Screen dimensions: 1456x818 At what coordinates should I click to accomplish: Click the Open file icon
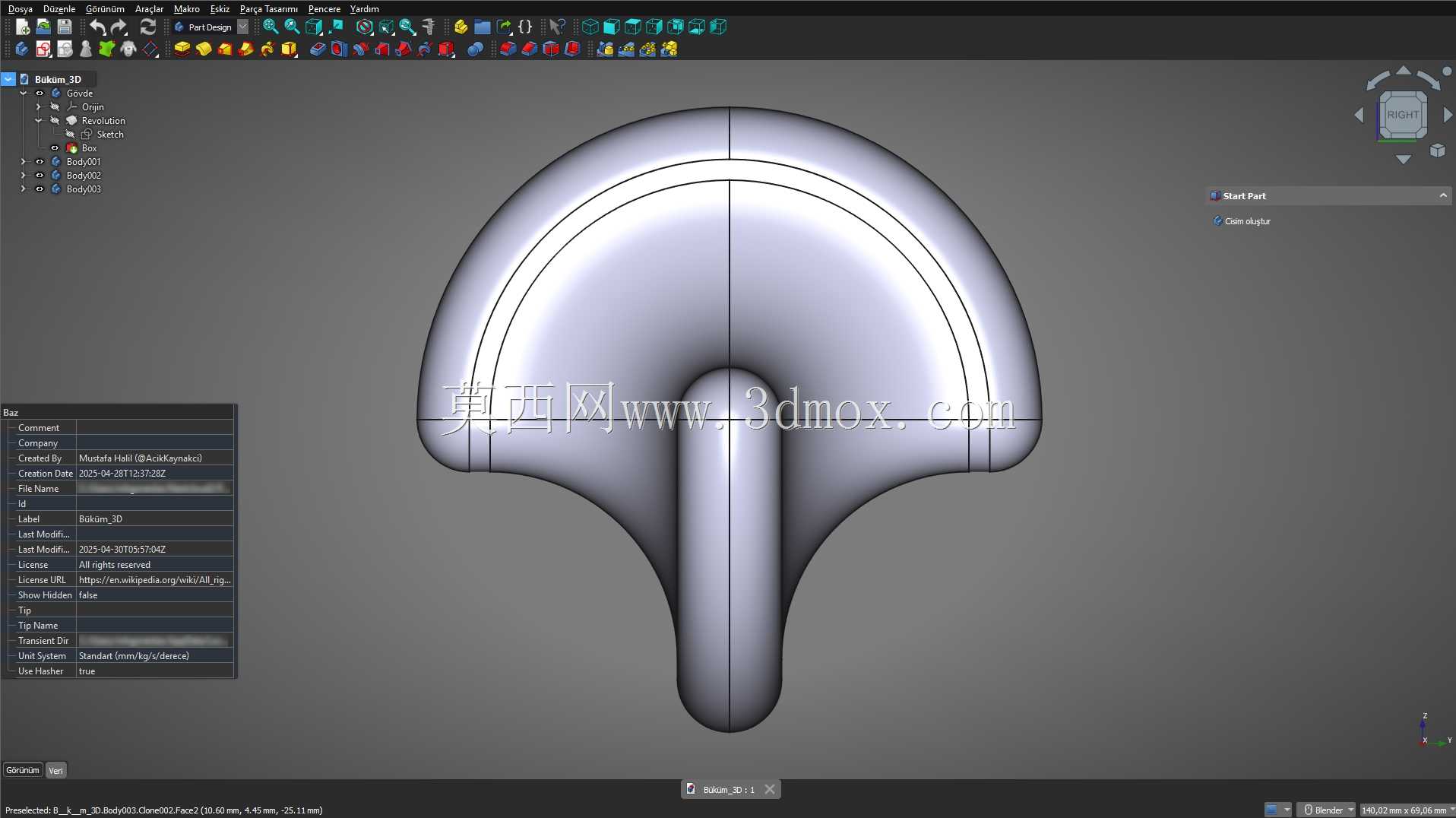(43, 27)
